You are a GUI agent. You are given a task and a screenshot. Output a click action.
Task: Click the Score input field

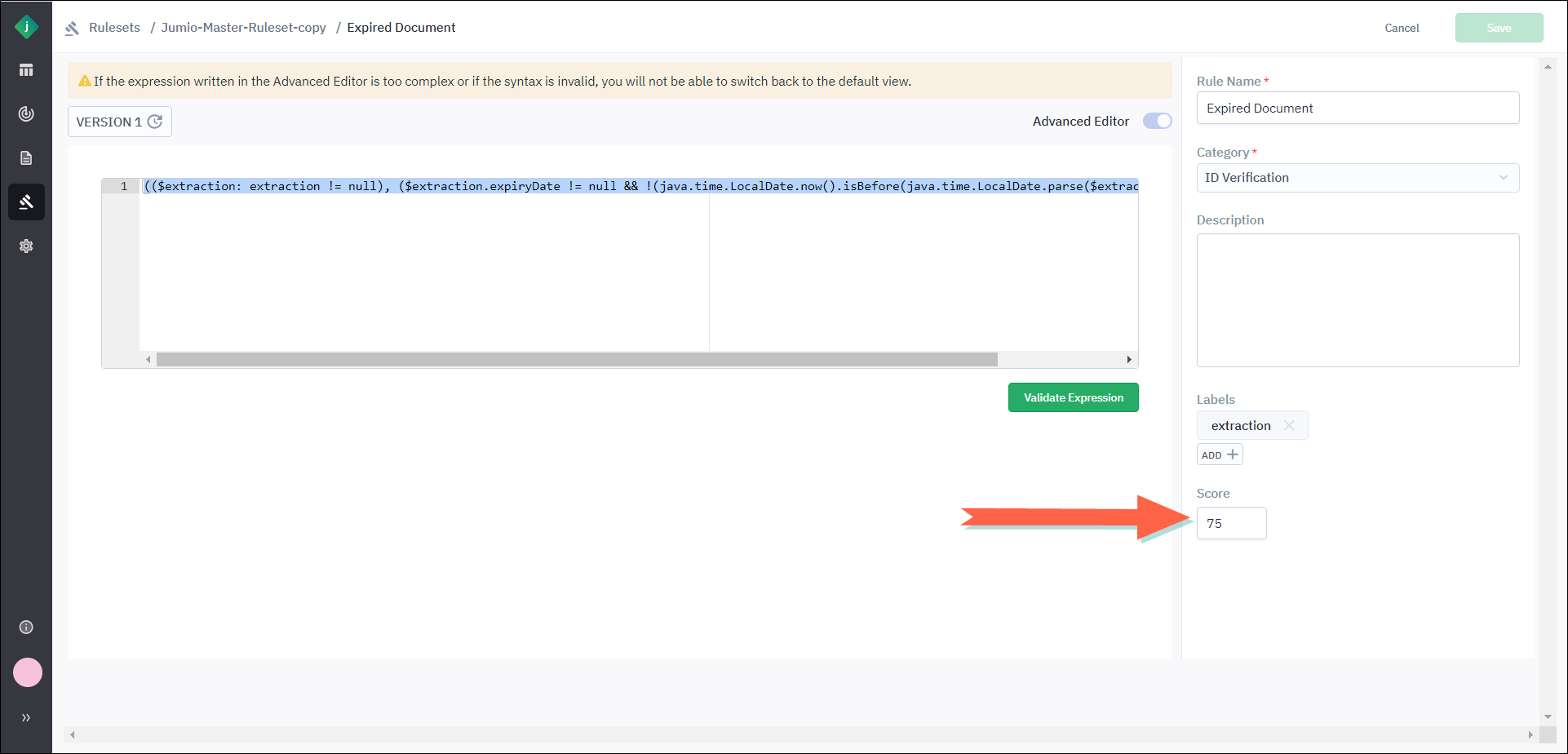point(1231,523)
